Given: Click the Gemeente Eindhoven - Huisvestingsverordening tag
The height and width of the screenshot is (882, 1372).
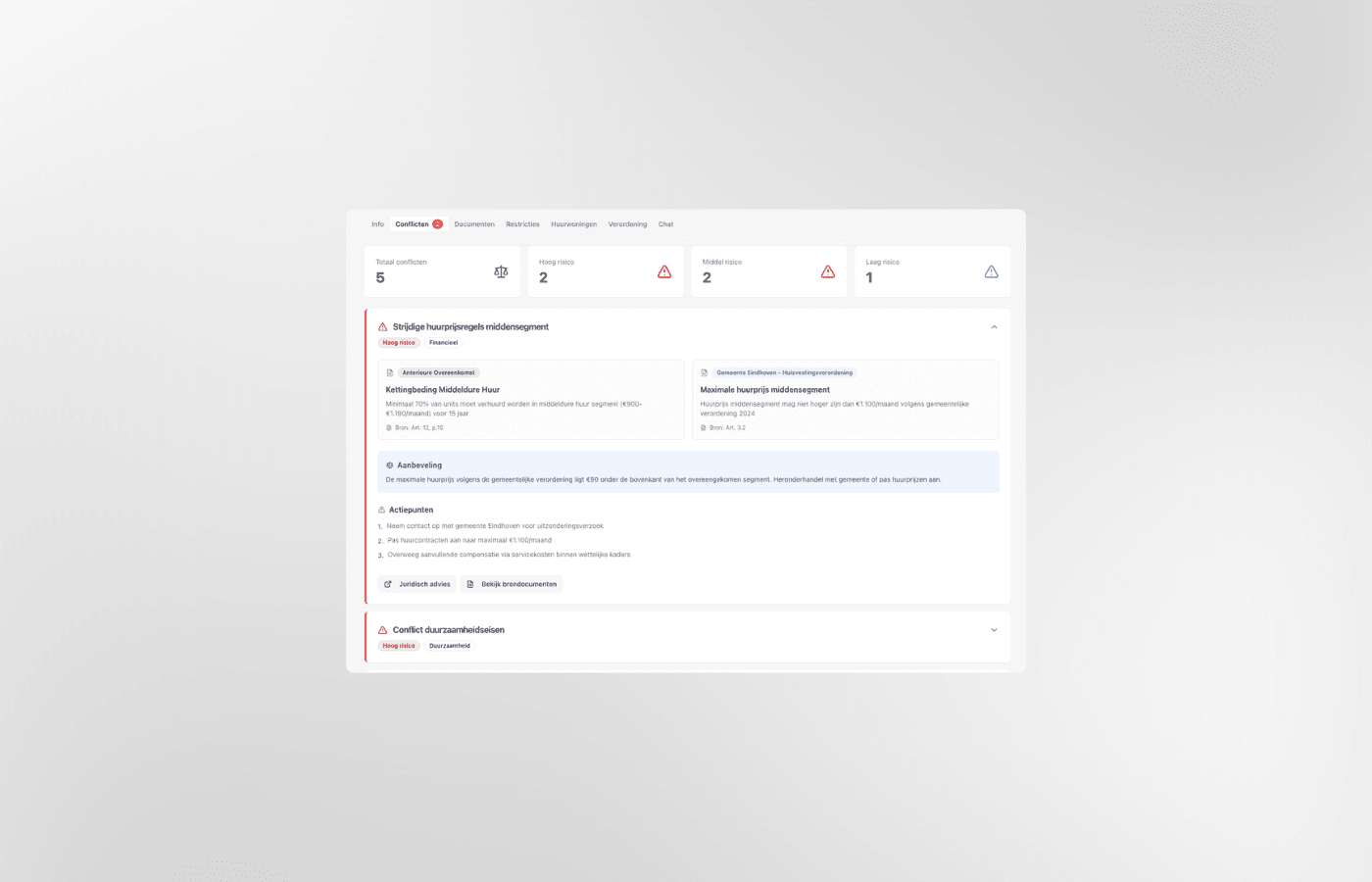Looking at the screenshot, I should (x=784, y=372).
